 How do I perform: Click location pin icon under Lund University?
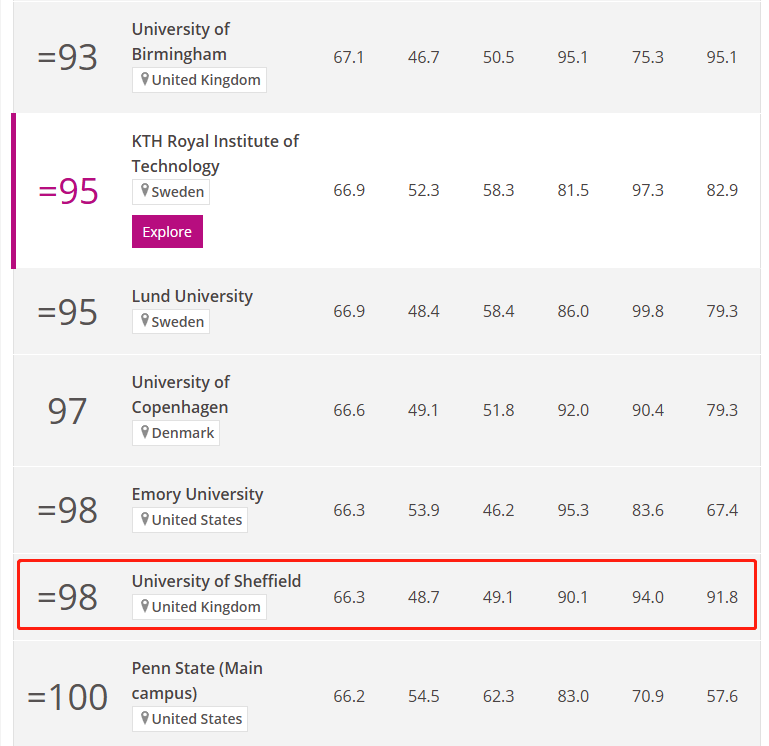145,321
